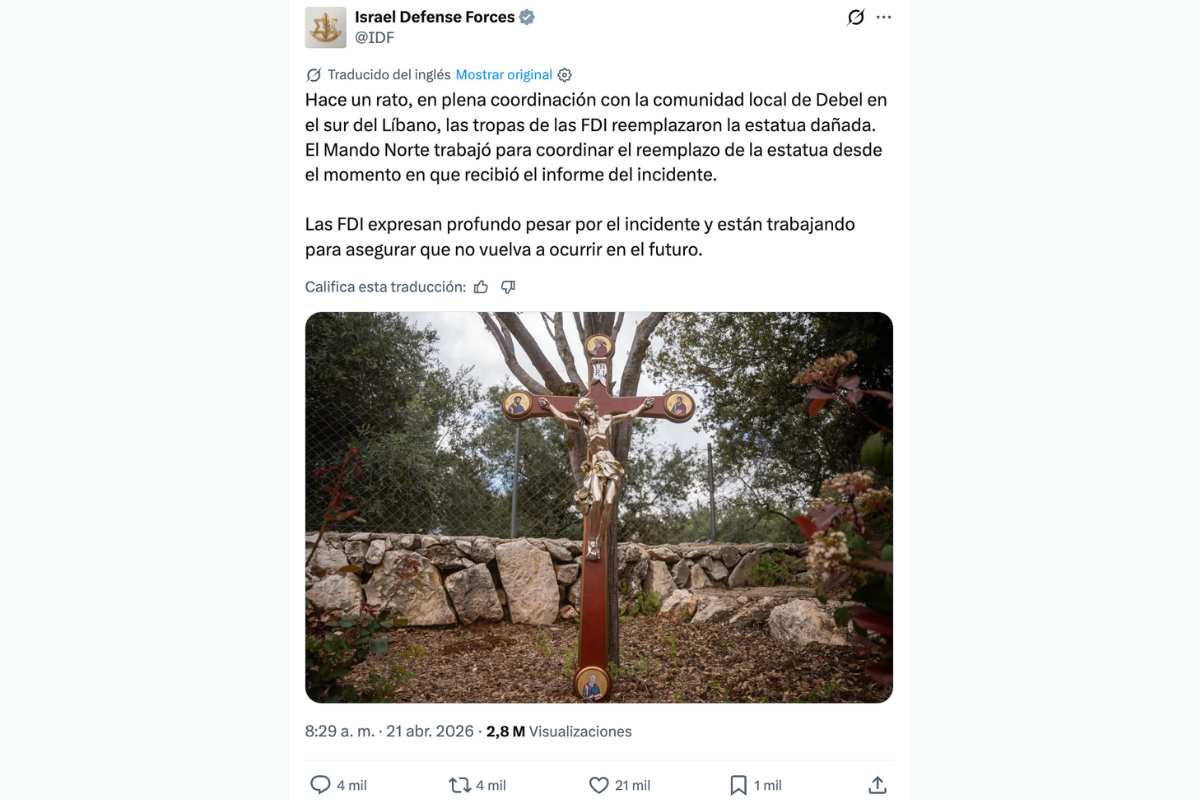Open the post options with the three-dot menu
The width and height of the screenshot is (1200, 800).
883,16
